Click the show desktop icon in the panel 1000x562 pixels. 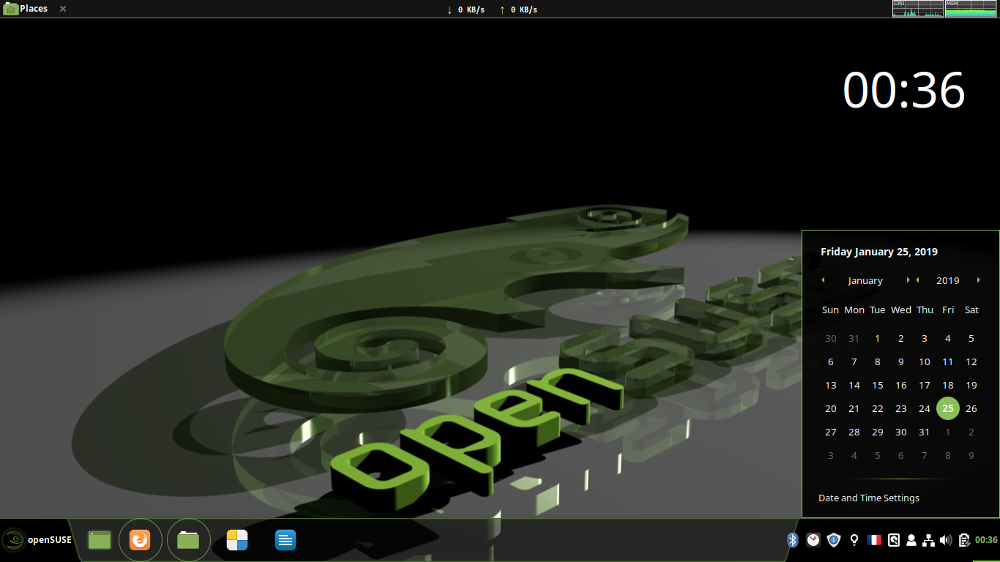(99, 540)
